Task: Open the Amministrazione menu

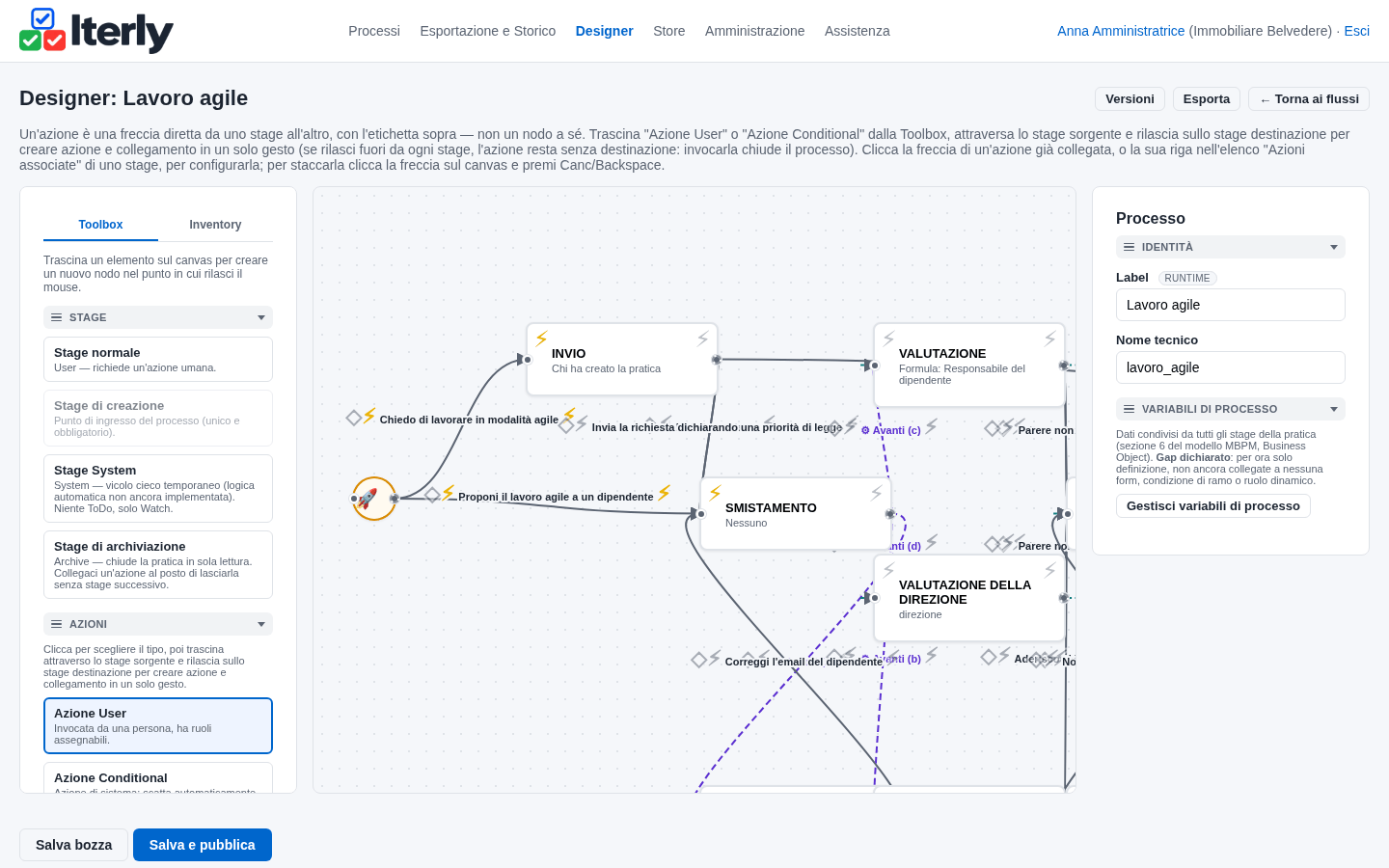Action: 755,31
